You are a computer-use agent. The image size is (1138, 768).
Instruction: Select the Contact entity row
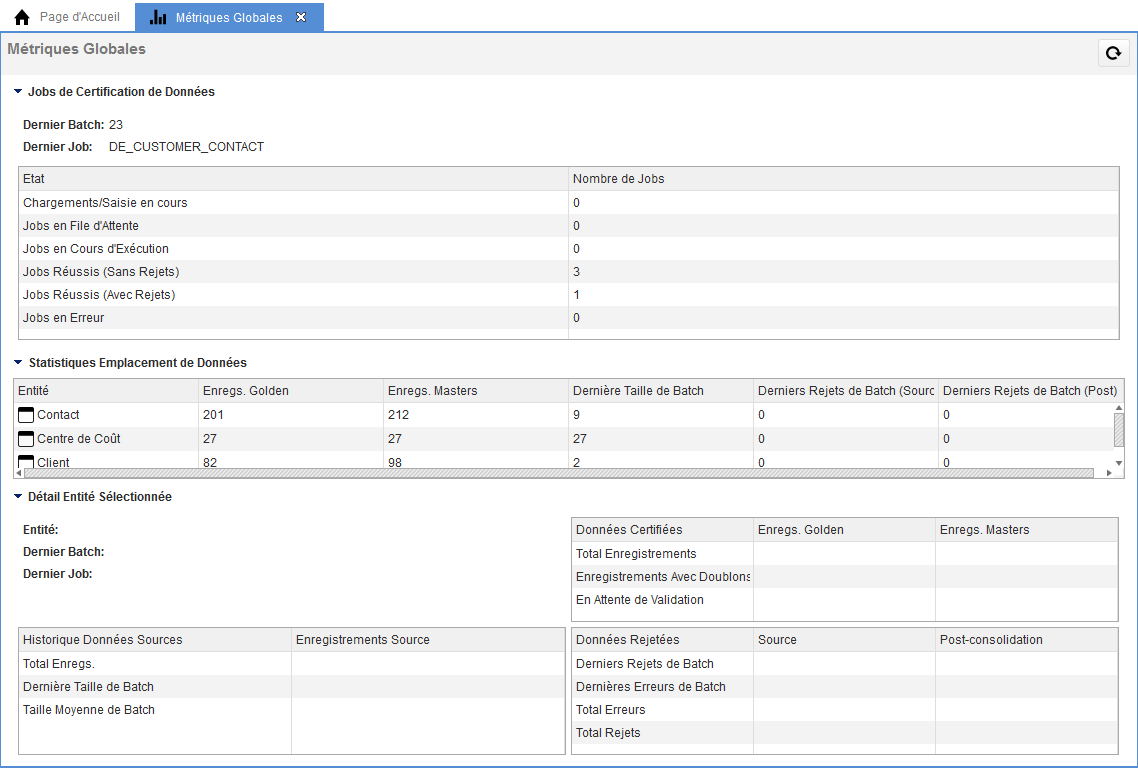[564, 414]
